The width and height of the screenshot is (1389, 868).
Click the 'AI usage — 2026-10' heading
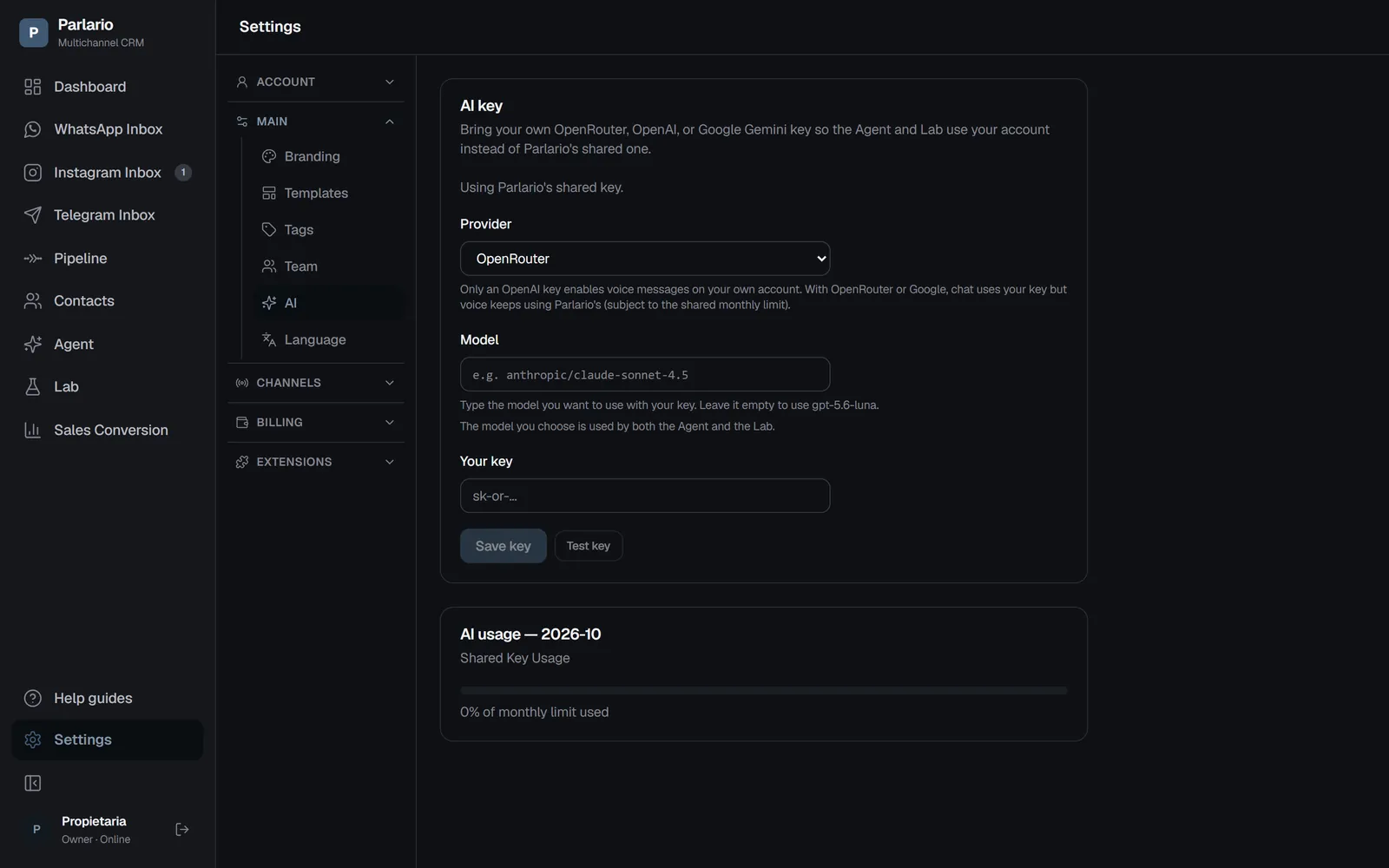(530, 635)
